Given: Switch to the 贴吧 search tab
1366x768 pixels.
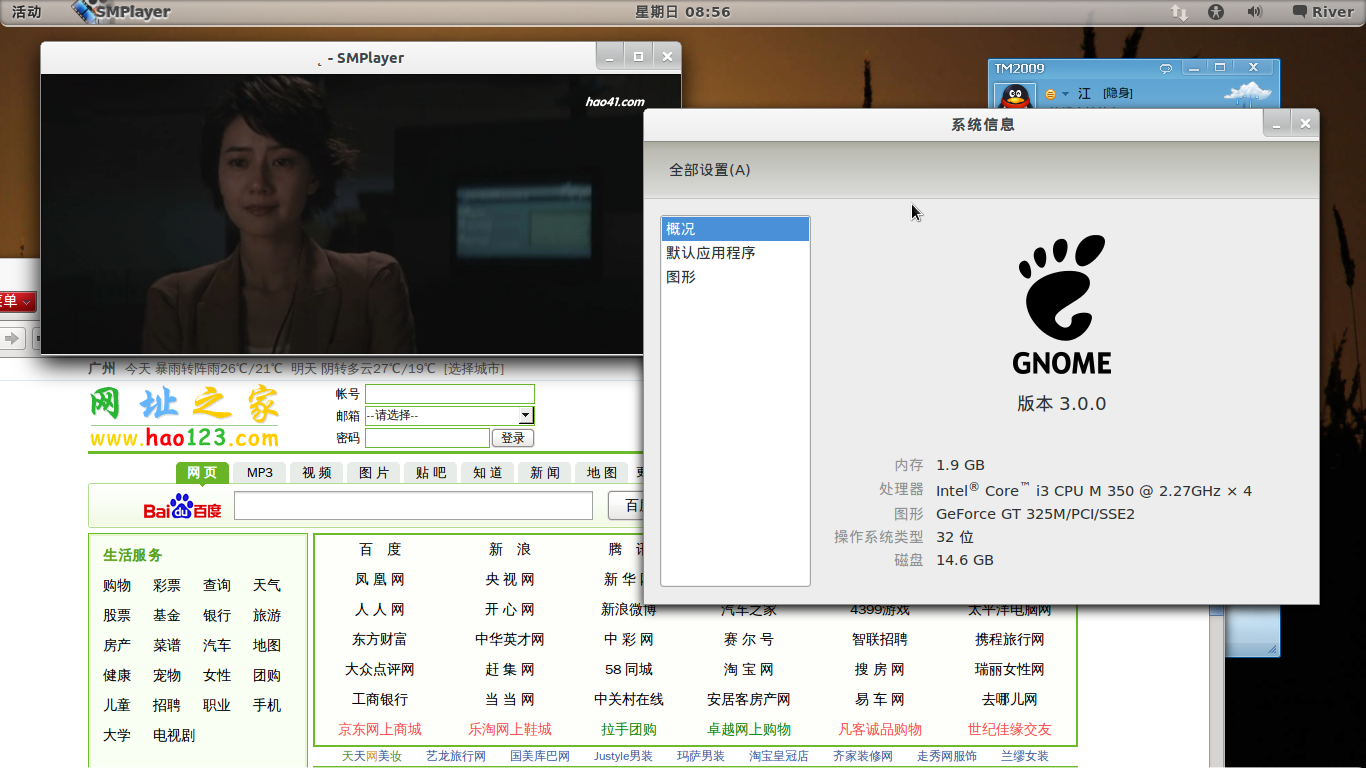Looking at the screenshot, I should [431, 472].
